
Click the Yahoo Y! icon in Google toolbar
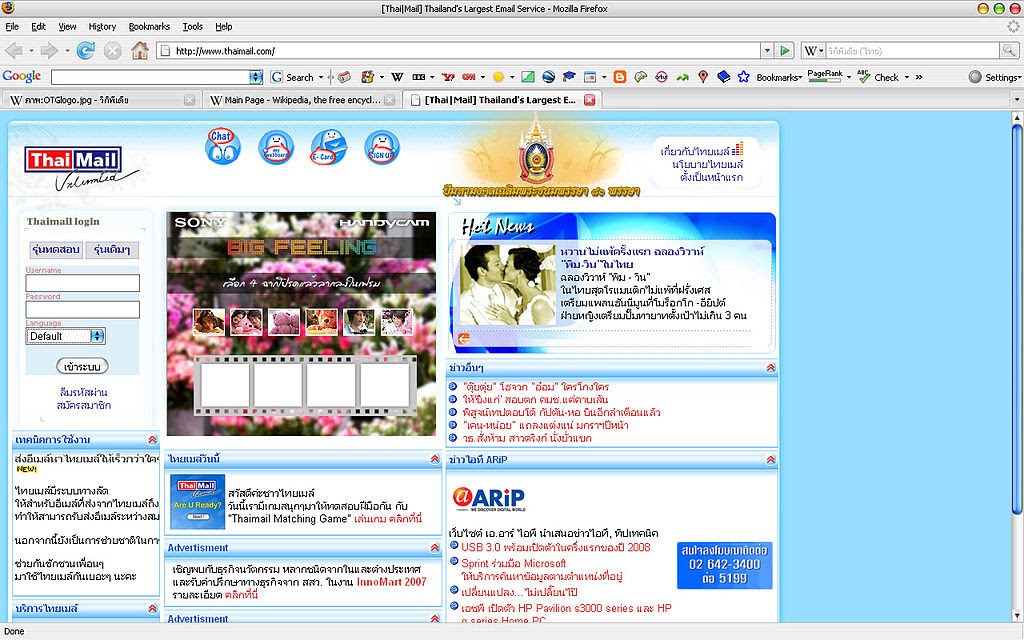coord(448,77)
